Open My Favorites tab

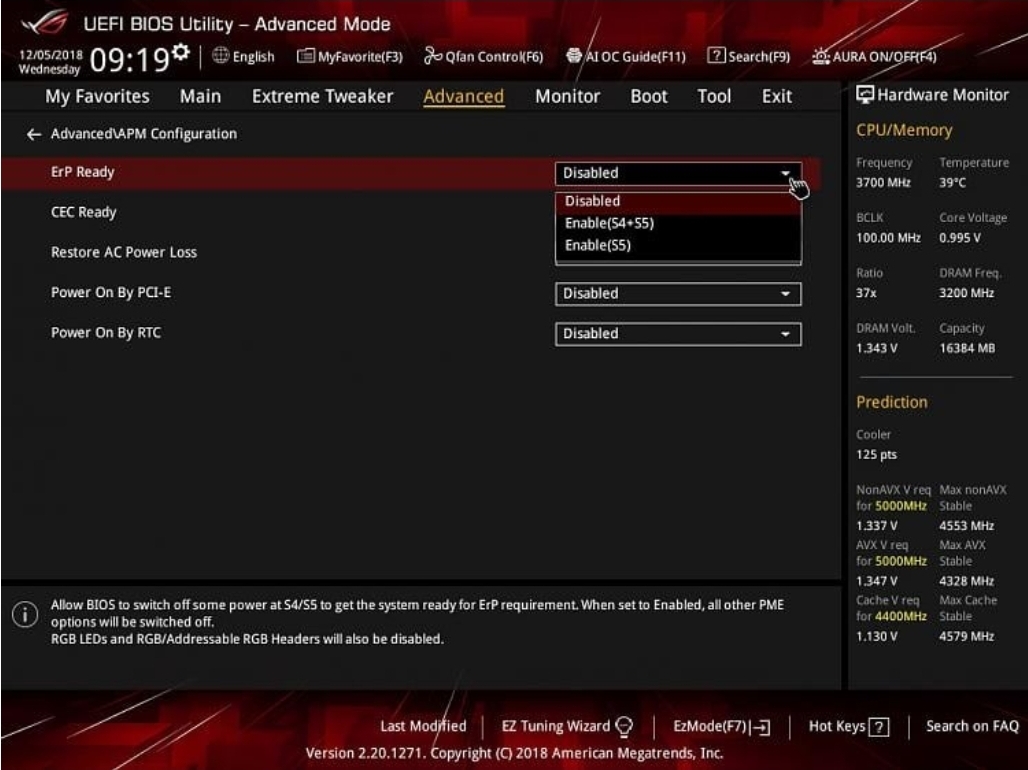(x=97, y=96)
